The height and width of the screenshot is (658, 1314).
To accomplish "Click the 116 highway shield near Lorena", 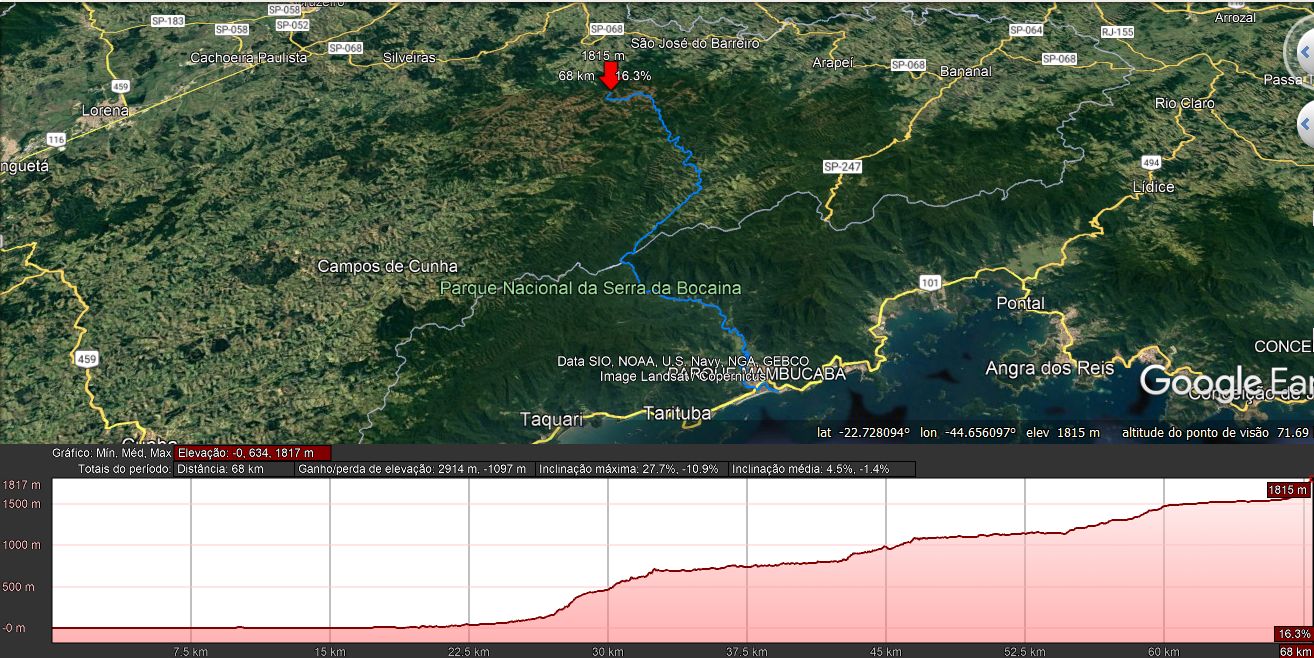I will click(56, 139).
